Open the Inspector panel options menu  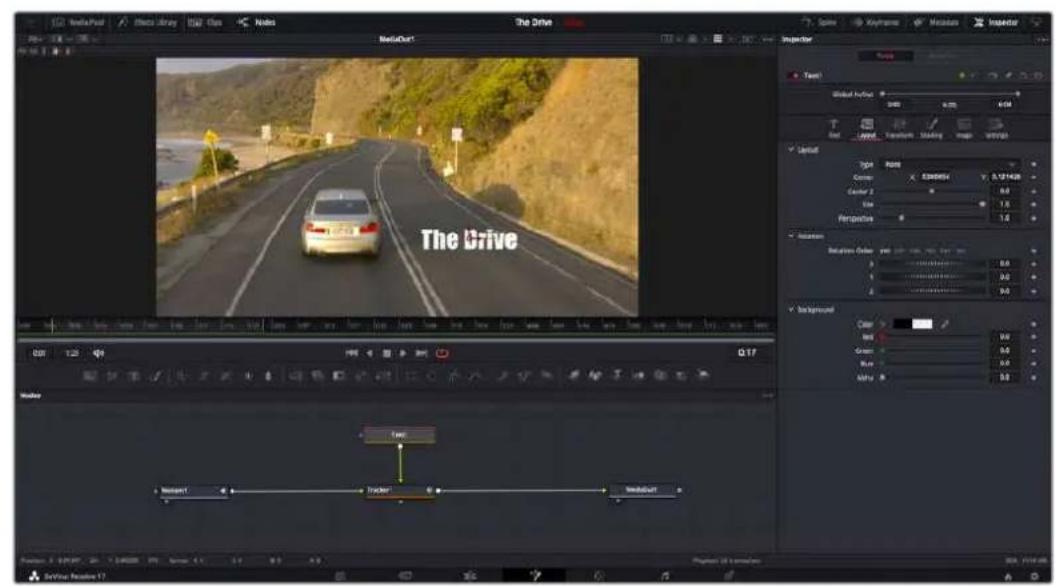pyautogui.click(x=1042, y=40)
